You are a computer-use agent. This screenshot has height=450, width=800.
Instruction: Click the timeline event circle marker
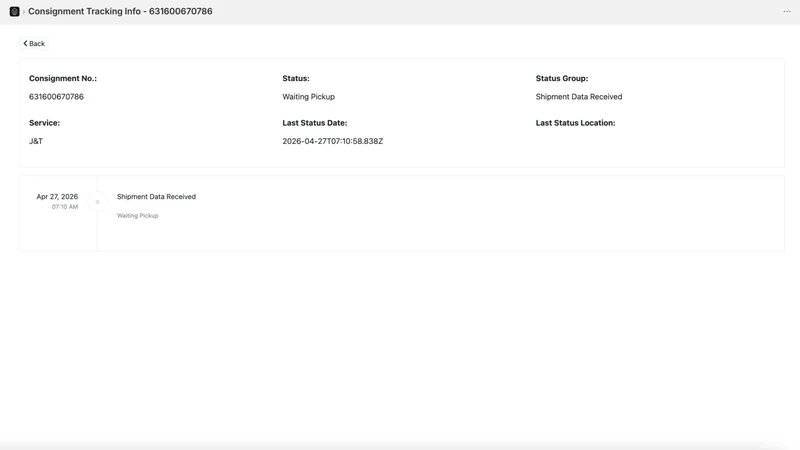[97, 202]
